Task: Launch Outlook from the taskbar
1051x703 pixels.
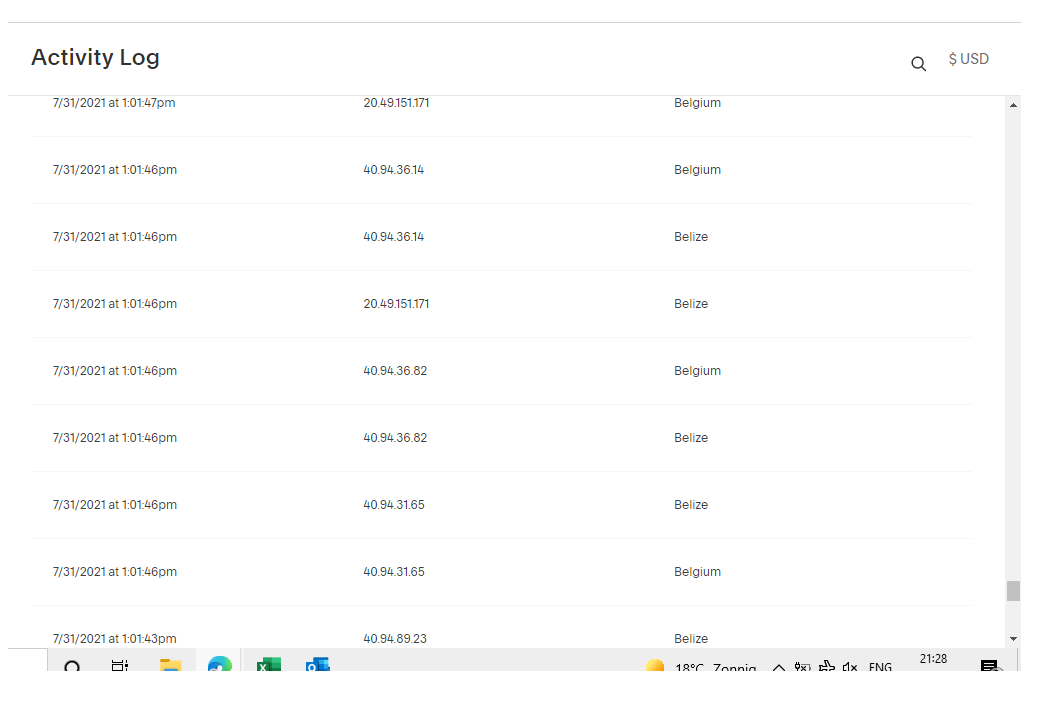Action: click(x=318, y=664)
